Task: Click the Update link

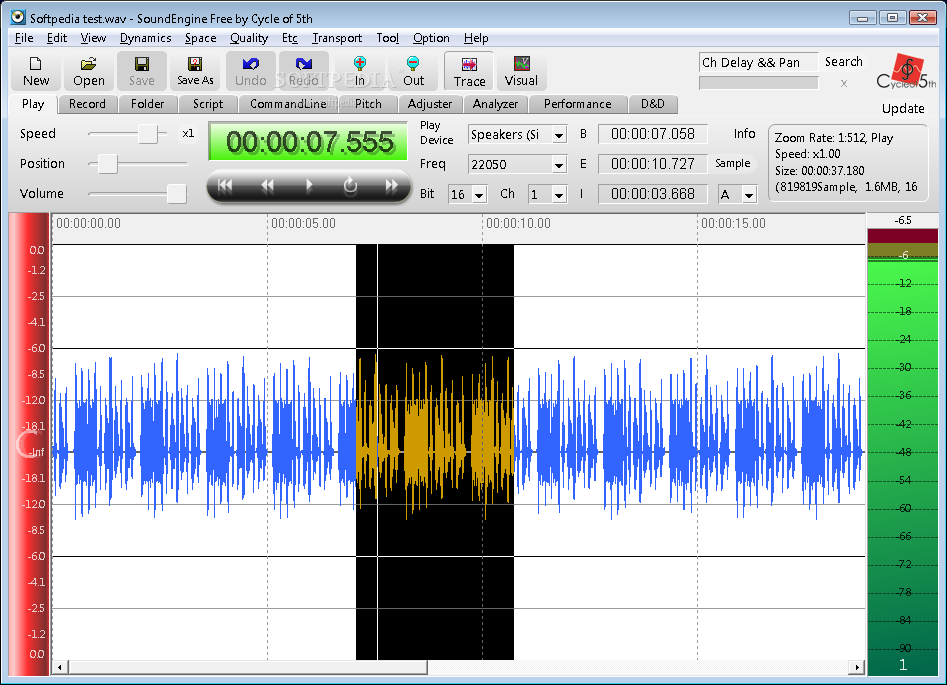Action: 903,109
